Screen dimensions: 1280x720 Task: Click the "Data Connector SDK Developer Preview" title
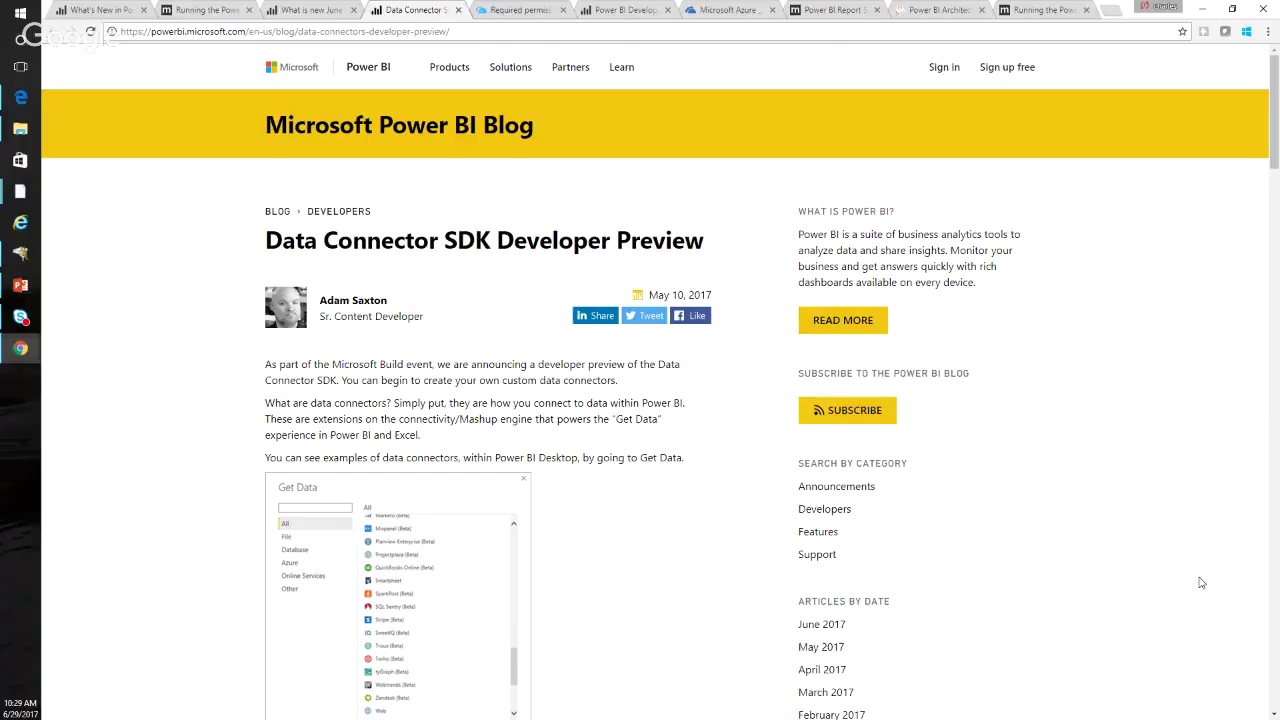484,241
